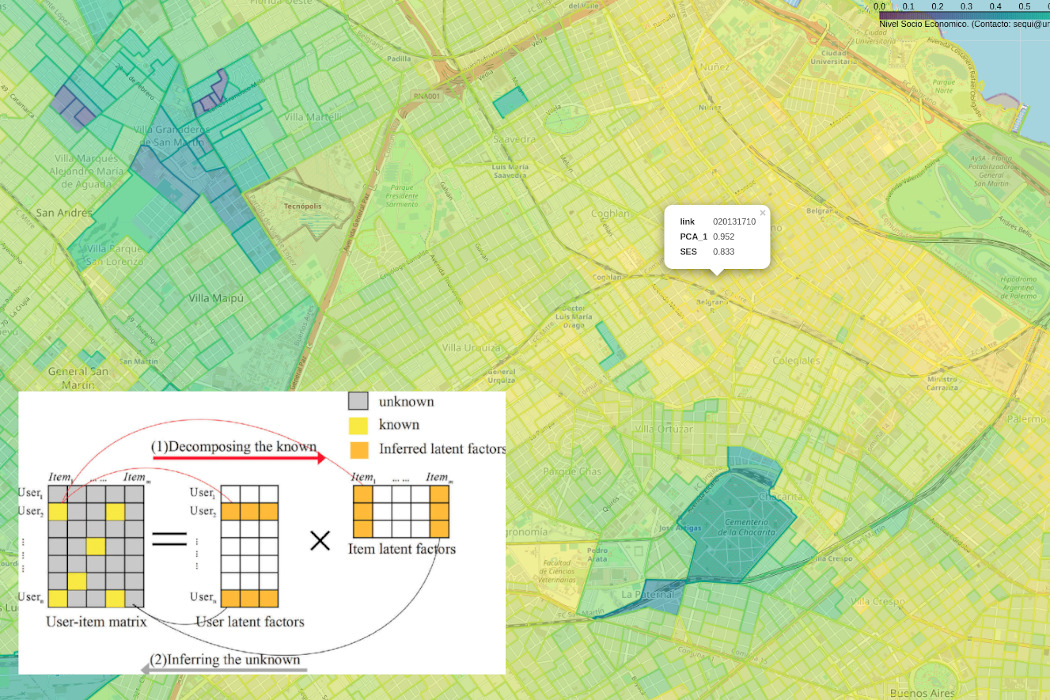The image size is (1050, 700).
Task: Click the multiplication sign in the diagram
Action: pyautogui.click(x=320, y=541)
